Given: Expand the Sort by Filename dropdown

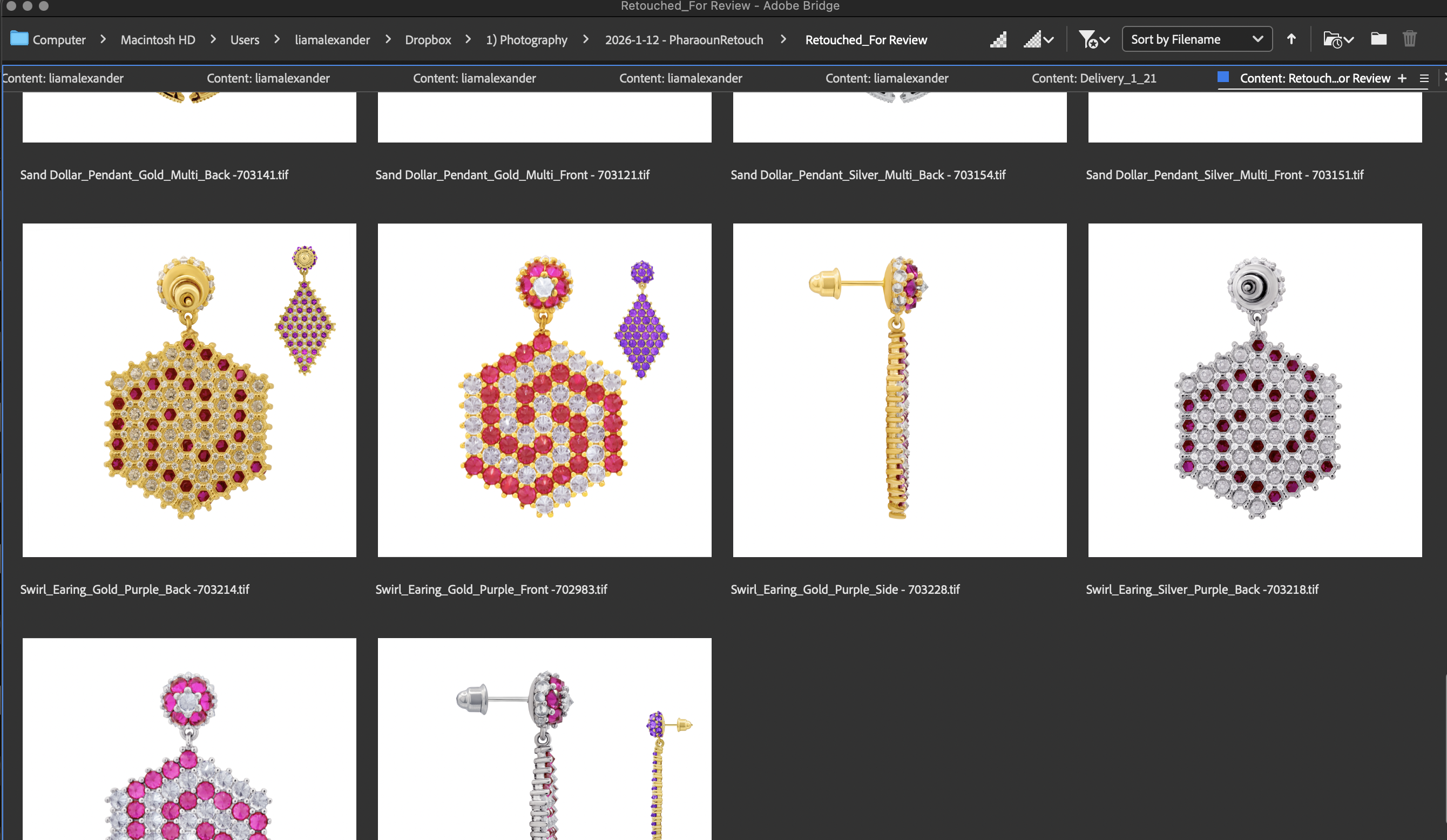Looking at the screenshot, I should 1196,39.
